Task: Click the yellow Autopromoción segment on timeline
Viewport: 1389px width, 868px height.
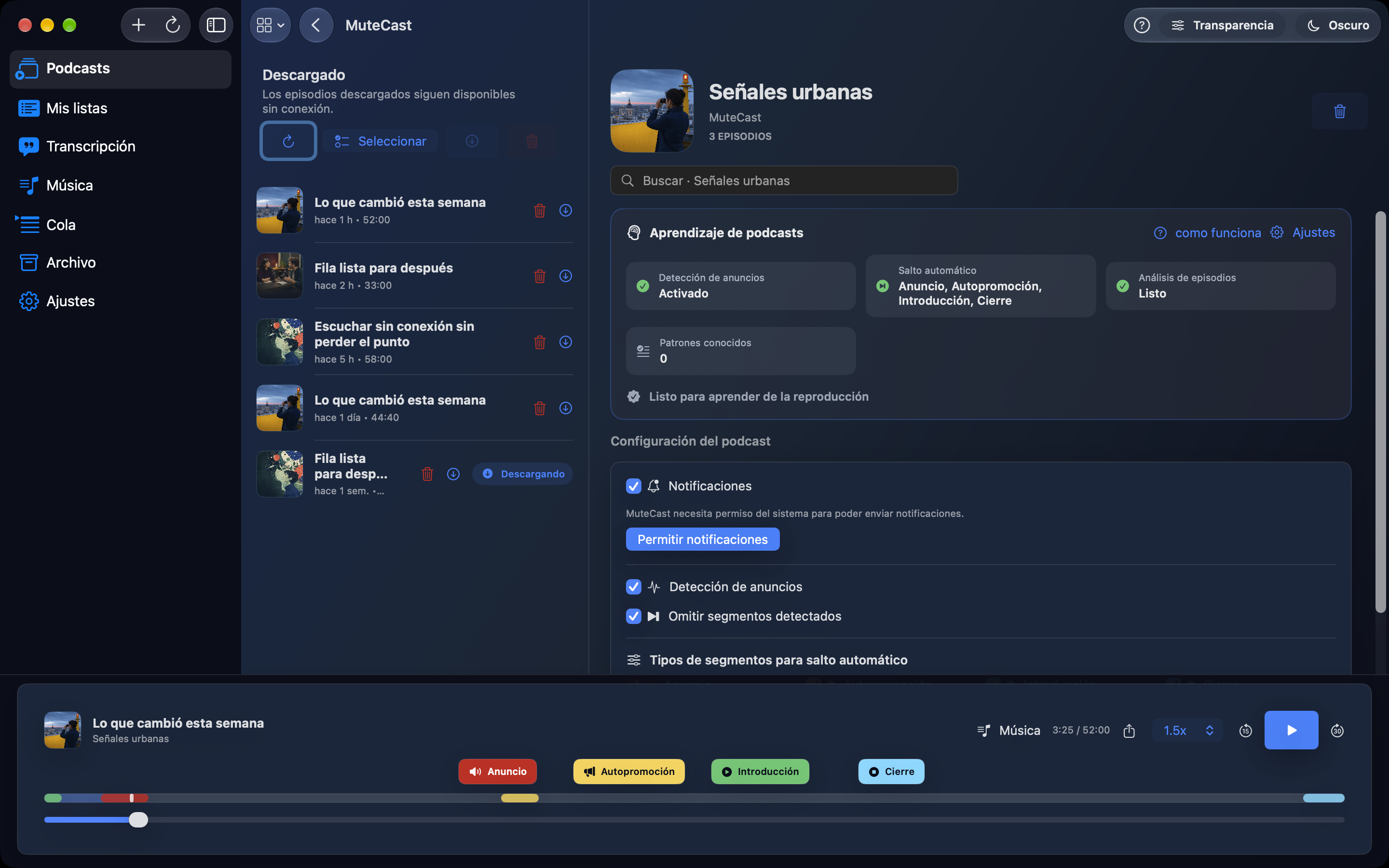Action: click(519, 798)
